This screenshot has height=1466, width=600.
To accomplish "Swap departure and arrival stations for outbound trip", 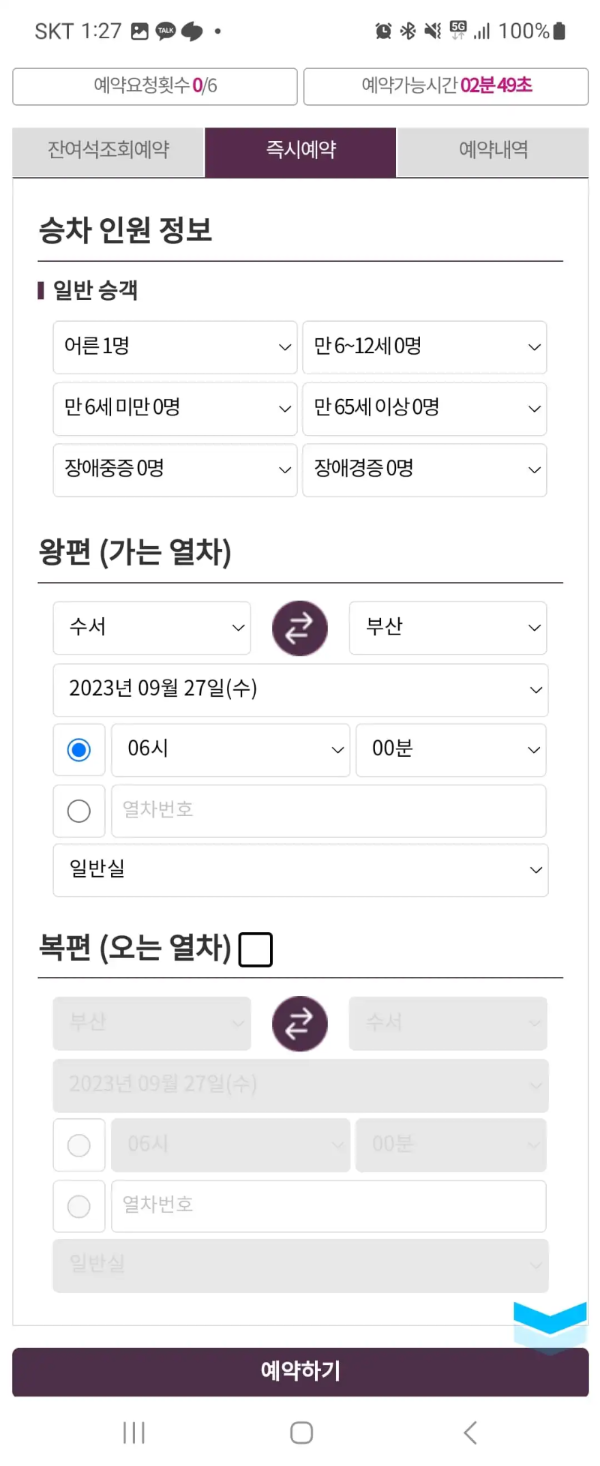I will pyautogui.click(x=300, y=628).
